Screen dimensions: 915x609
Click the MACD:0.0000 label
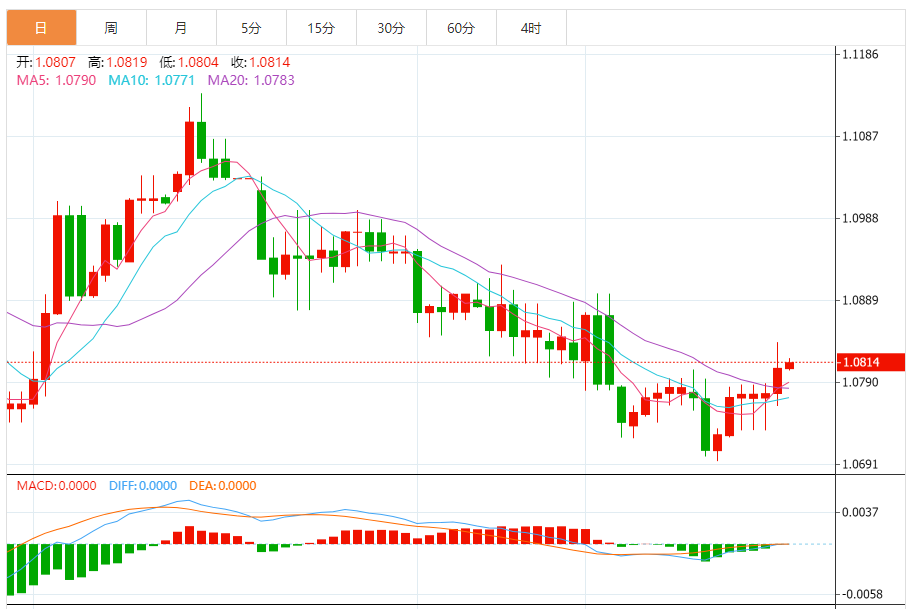pos(57,486)
